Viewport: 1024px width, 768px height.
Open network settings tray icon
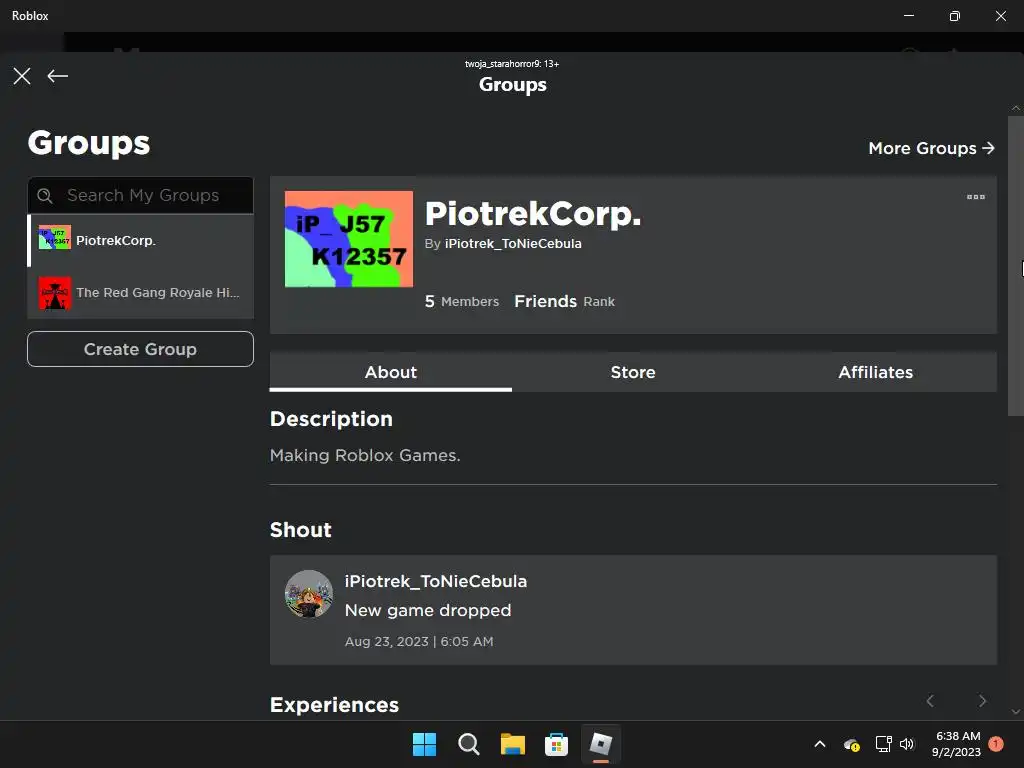[x=884, y=744]
